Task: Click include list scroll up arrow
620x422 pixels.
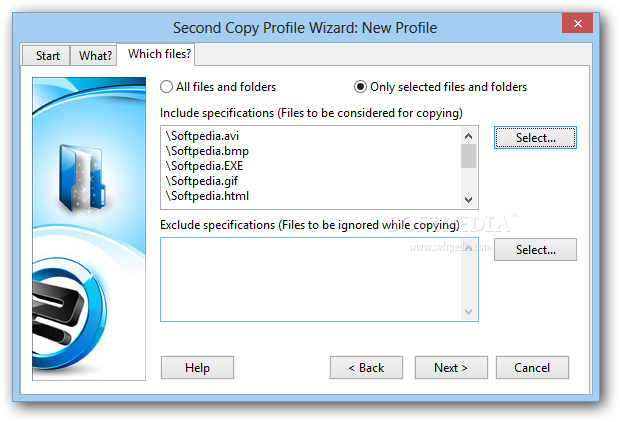Action: [469, 136]
